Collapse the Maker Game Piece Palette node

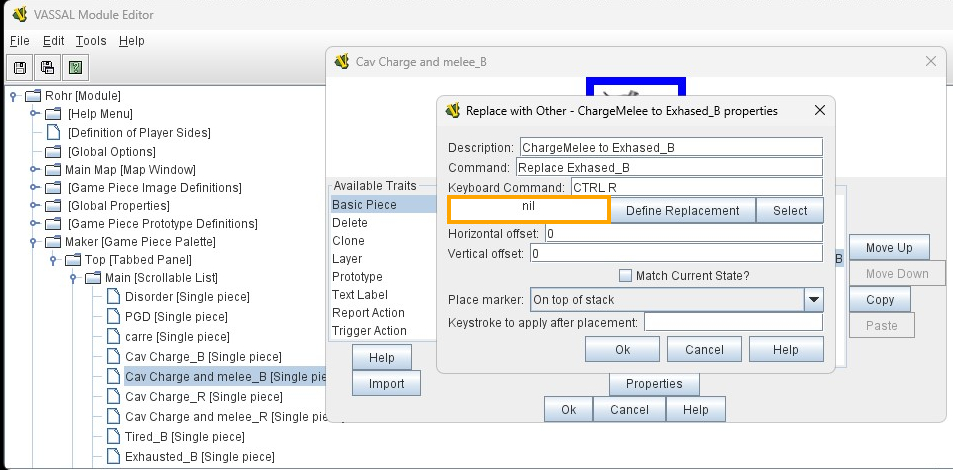click(x=34, y=241)
